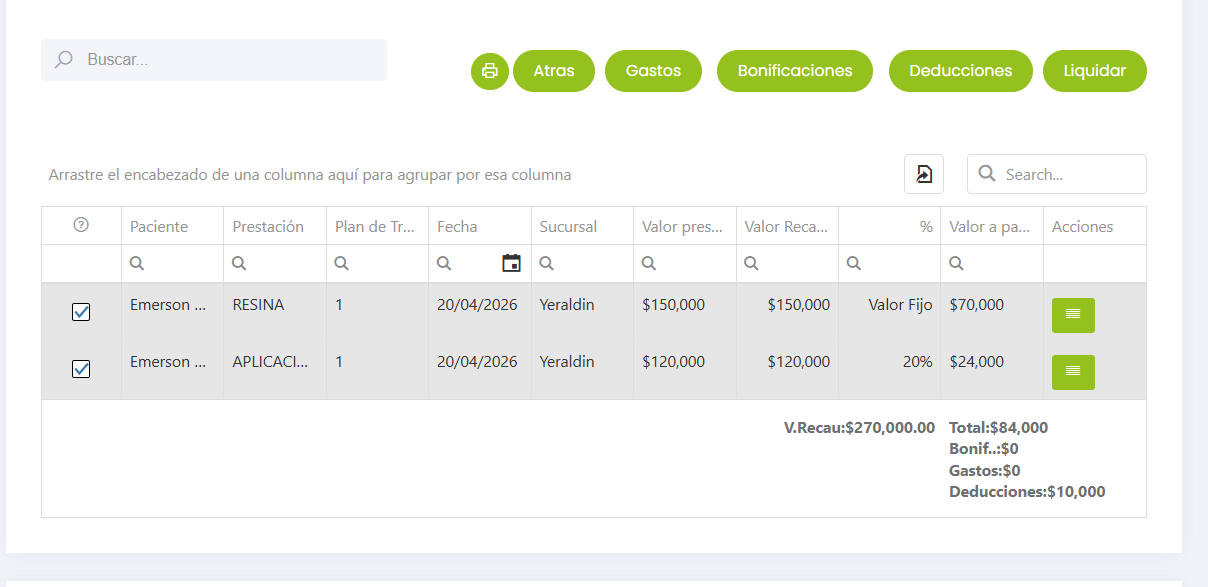Click the export file icon
The image size is (1208, 587).
tap(924, 174)
